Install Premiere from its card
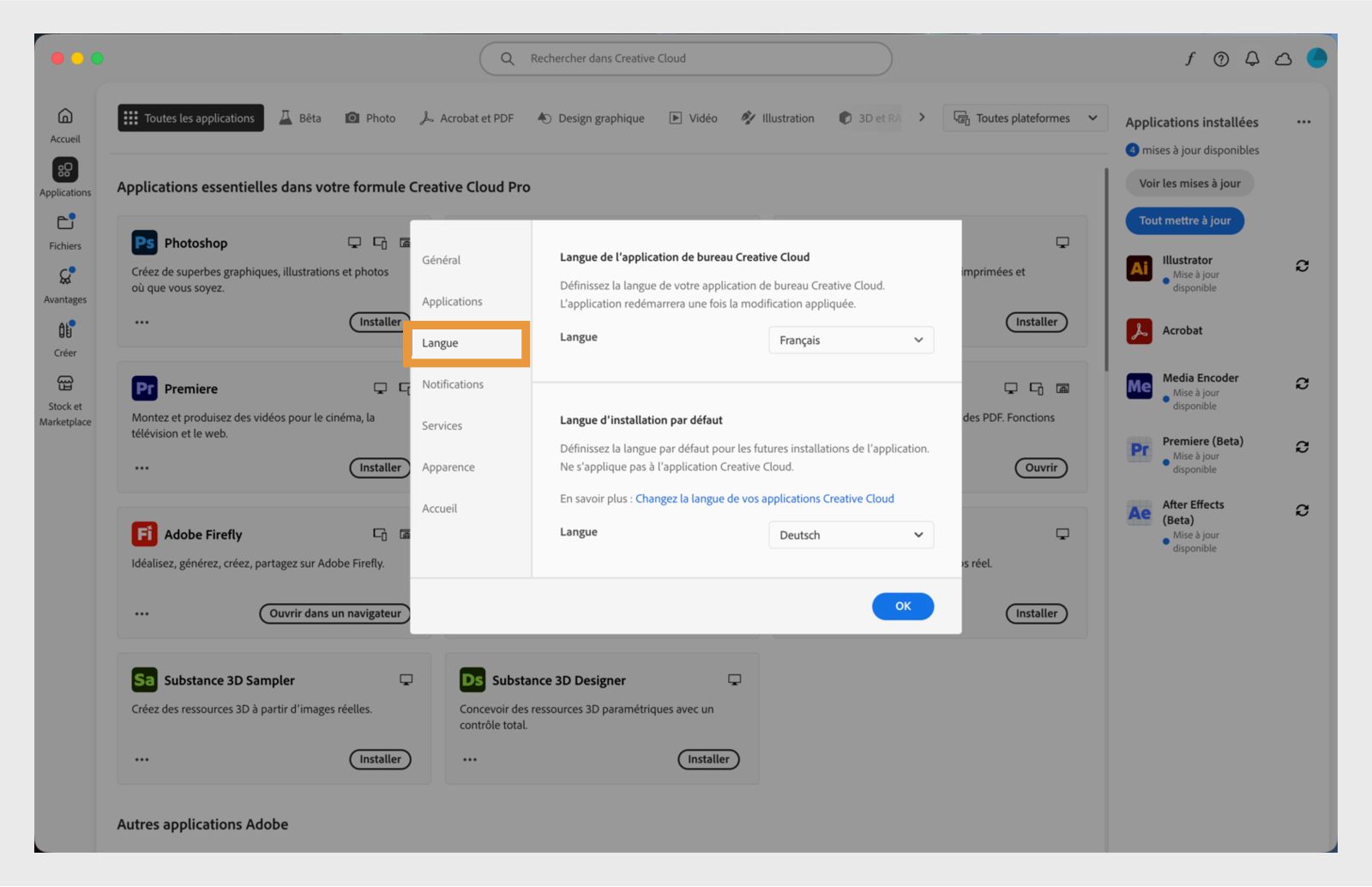 click(x=380, y=468)
